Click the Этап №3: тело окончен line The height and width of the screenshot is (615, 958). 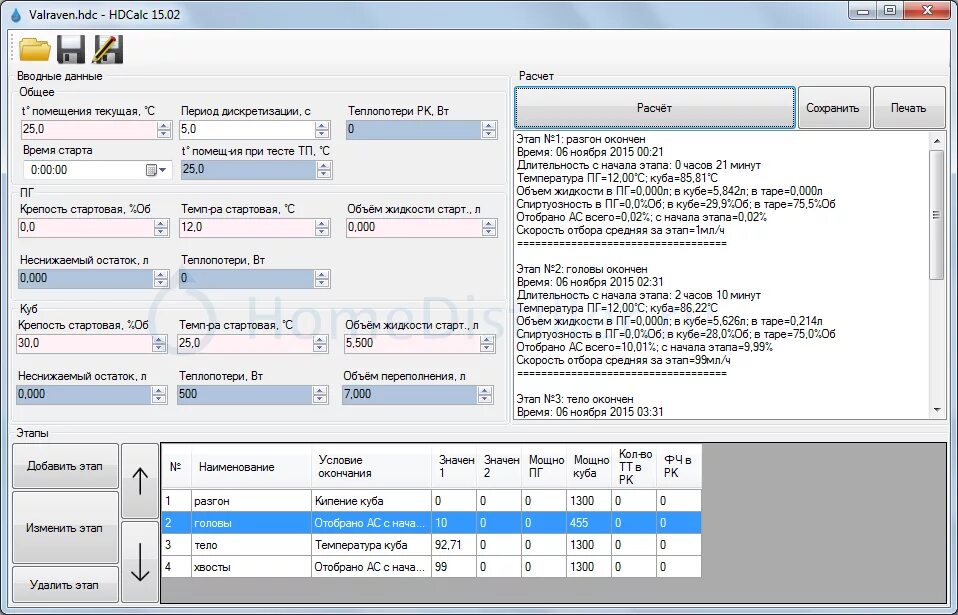(575, 399)
